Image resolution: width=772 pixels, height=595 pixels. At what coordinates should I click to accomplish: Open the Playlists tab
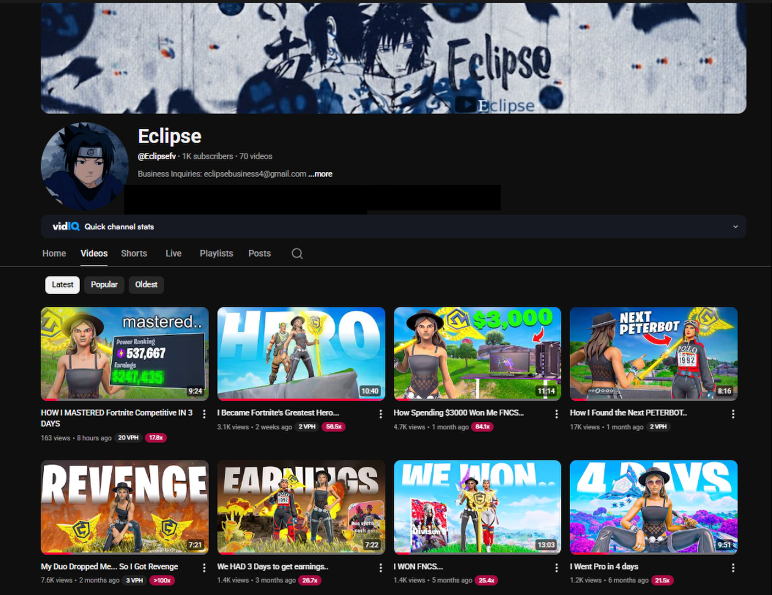click(x=216, y=253)
